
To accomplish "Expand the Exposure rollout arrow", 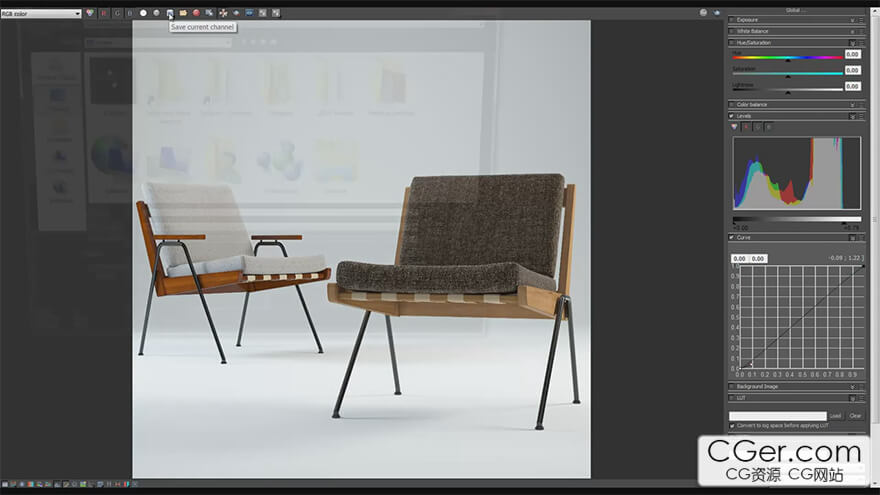I will (x=852, y=20).
